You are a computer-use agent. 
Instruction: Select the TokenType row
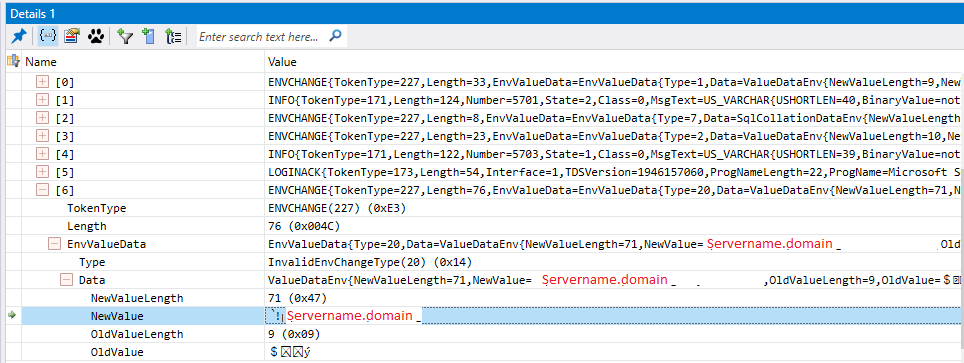[482, 209]
